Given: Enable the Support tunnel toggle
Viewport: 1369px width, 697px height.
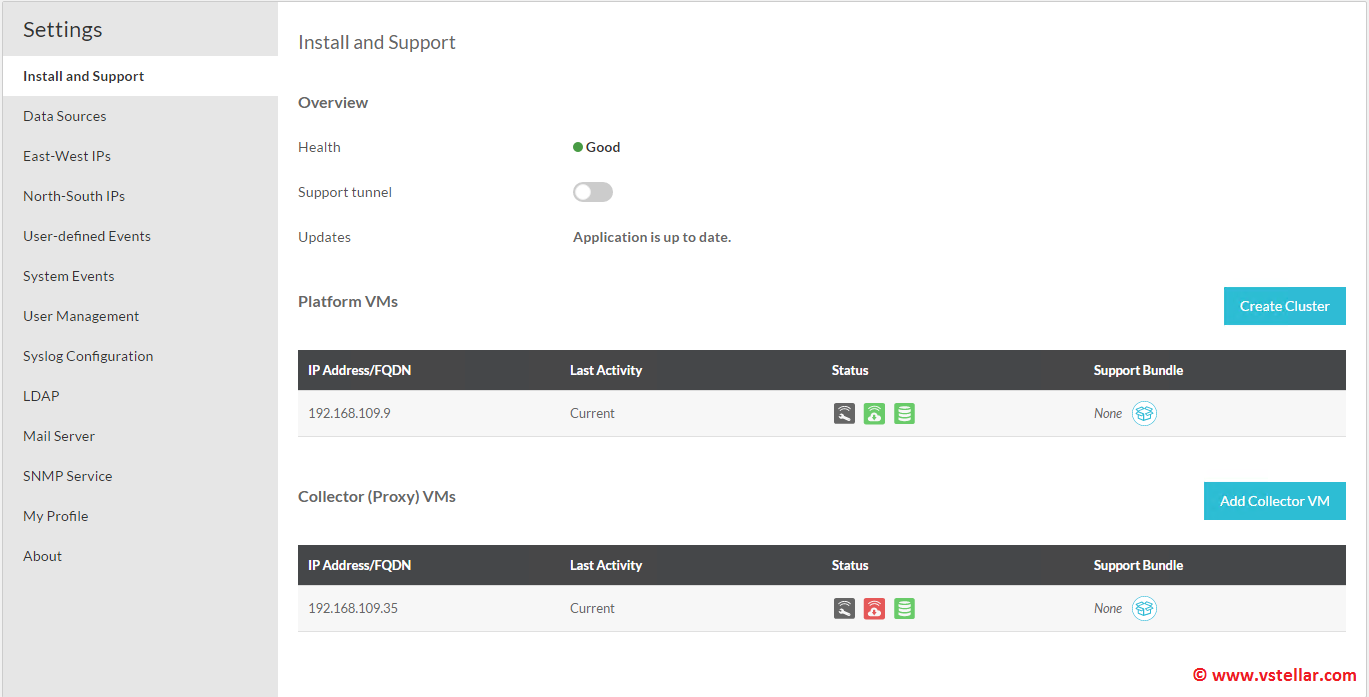Looking at the screenshot, I should coord(592,192).
